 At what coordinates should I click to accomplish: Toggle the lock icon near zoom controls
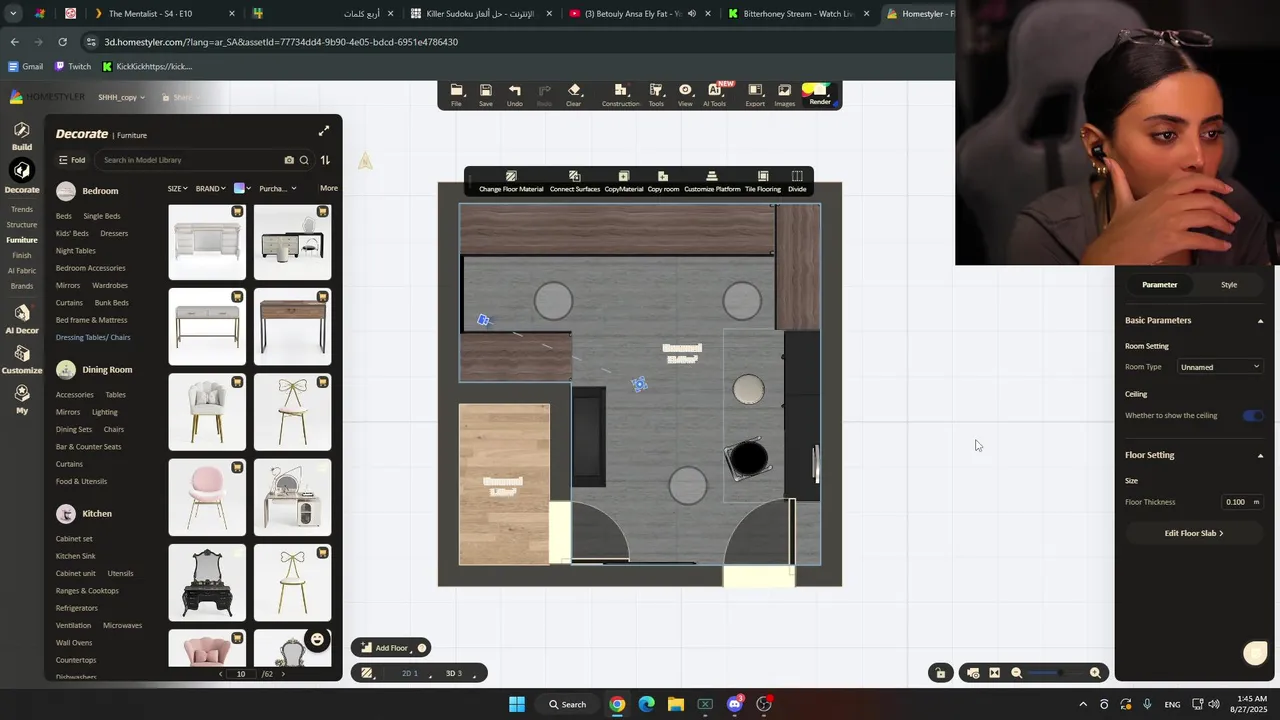coord(940,673)
